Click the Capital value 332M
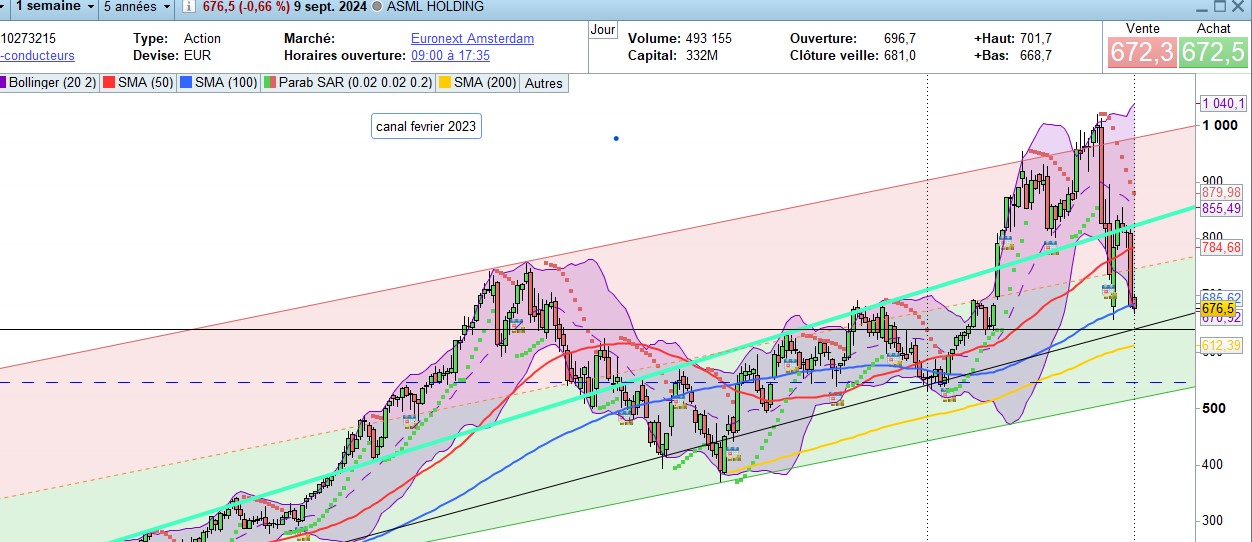 702,55
